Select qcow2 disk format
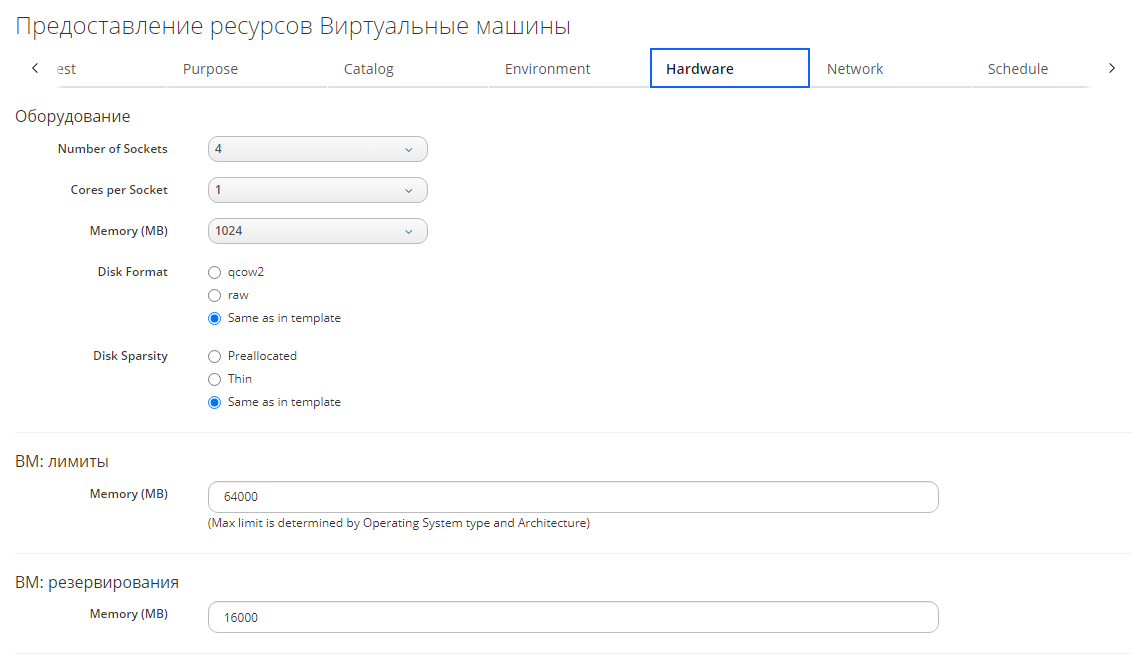The height and width of the screenshot is (662, 1145). click(214, 272)
